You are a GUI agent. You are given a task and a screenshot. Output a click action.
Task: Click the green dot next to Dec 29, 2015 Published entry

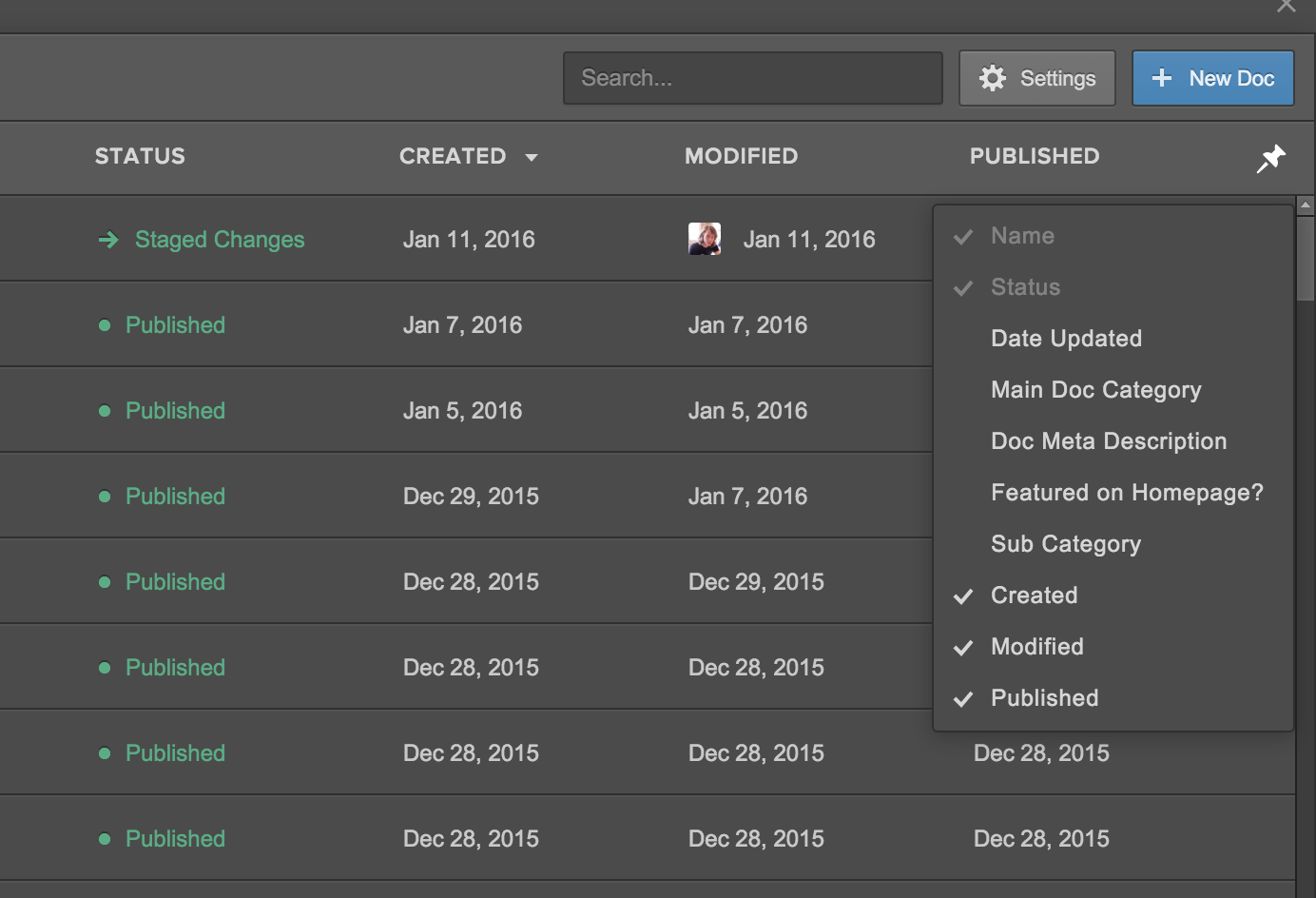105,496
